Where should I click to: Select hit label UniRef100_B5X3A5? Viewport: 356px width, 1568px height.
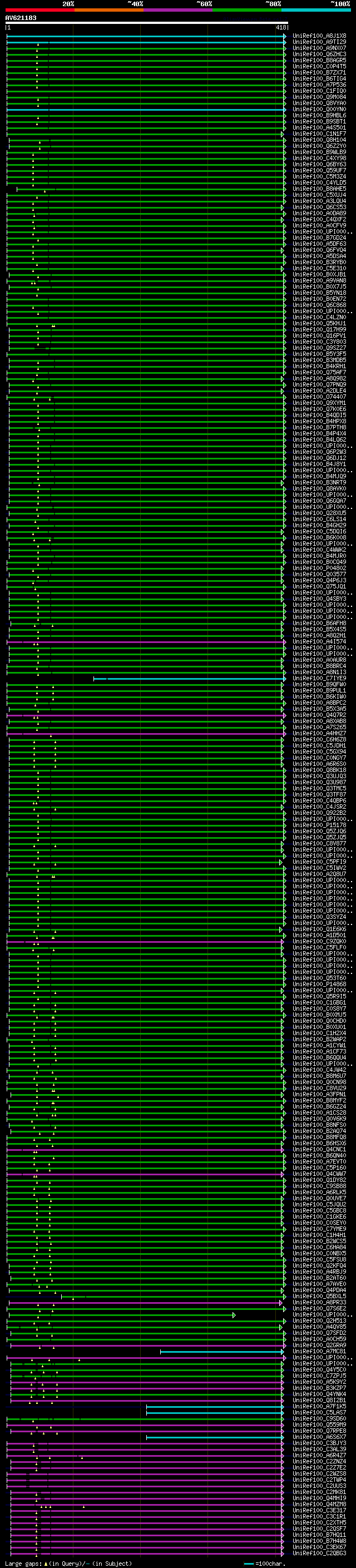(319, 709)
